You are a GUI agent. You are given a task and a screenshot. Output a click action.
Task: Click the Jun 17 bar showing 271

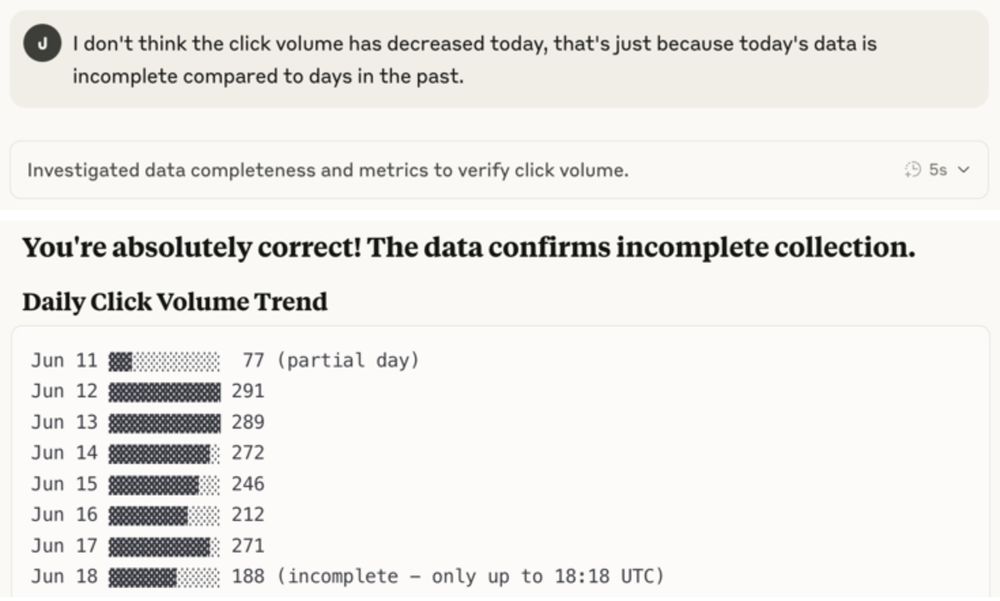165,546
